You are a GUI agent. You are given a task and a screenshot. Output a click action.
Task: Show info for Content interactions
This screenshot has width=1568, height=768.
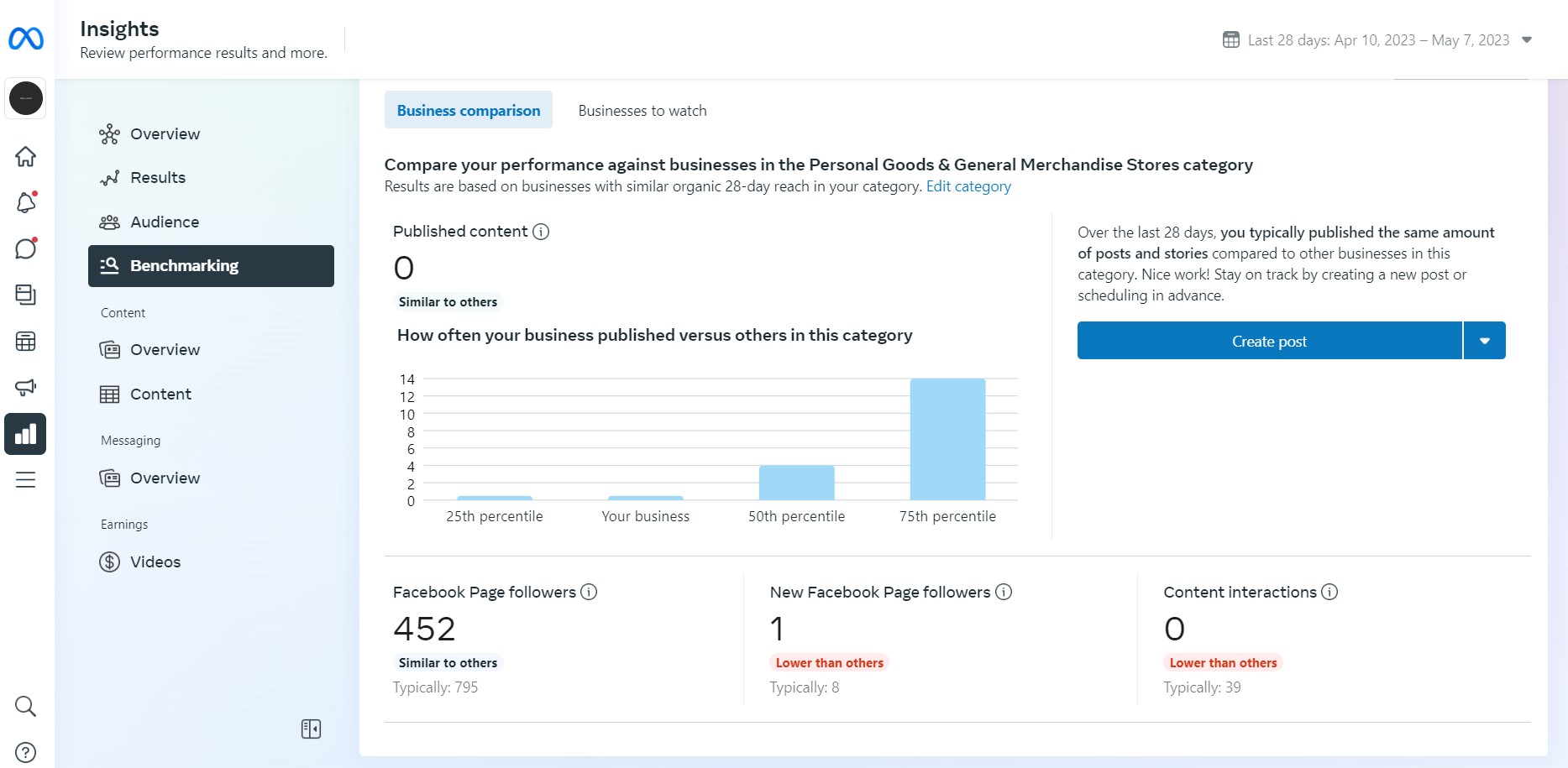[x=1329, y=592]
